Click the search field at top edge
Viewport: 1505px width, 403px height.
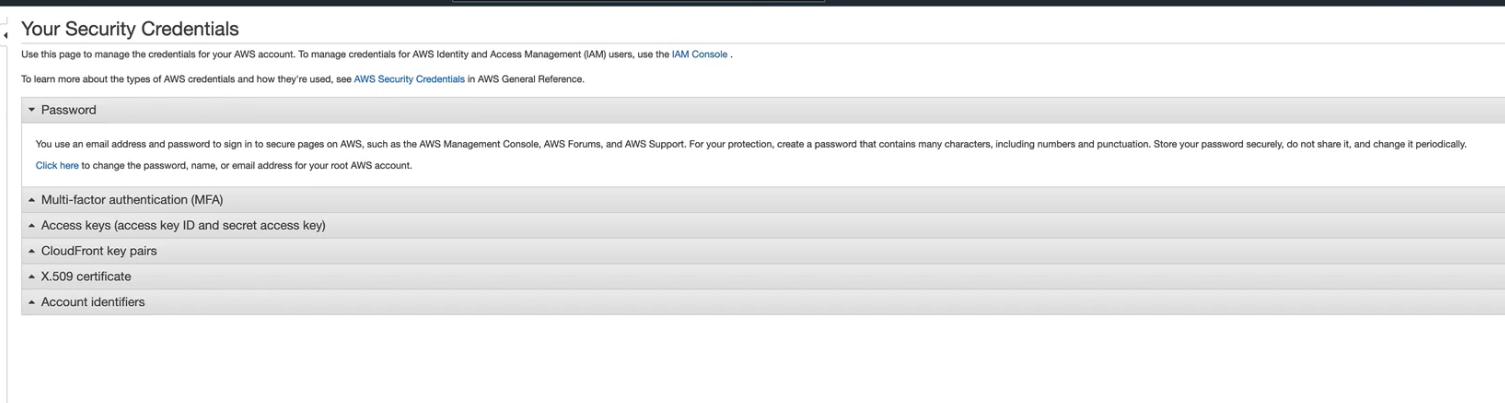click(x=638, y=1)
